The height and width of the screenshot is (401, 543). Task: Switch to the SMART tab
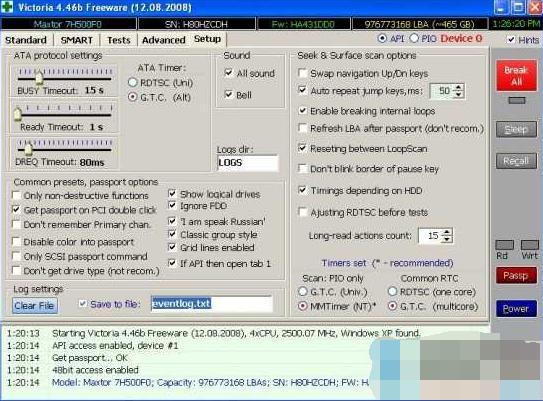pos(77,40)
